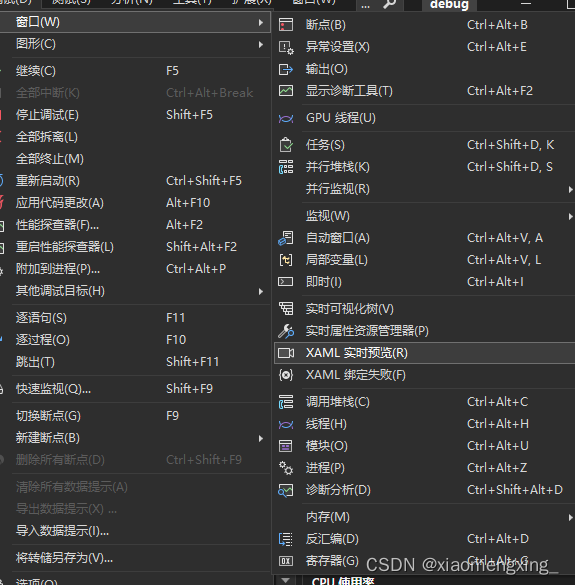575x585 pixels.
Task: Click the 进程(P) gears icon
Action: tap(286, 468)
